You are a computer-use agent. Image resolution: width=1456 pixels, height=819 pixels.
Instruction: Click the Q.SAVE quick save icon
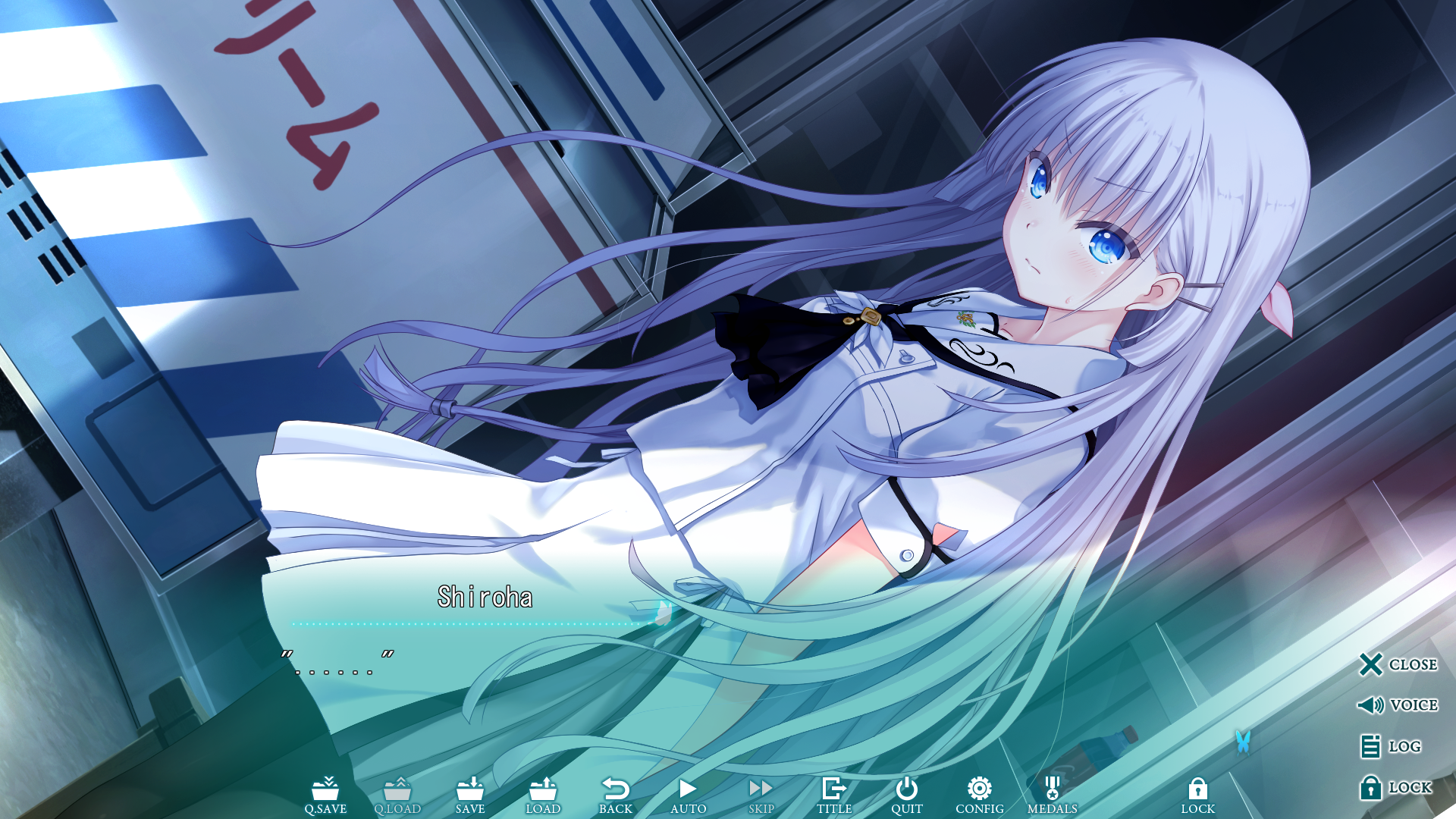pyautogui.click(x=325, y=795)
